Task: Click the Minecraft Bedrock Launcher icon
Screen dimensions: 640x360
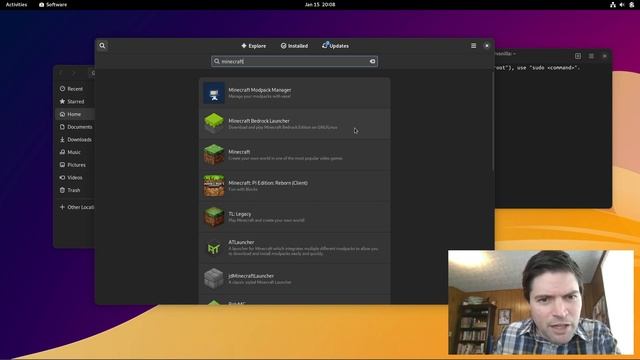Action: pos(214,124)
